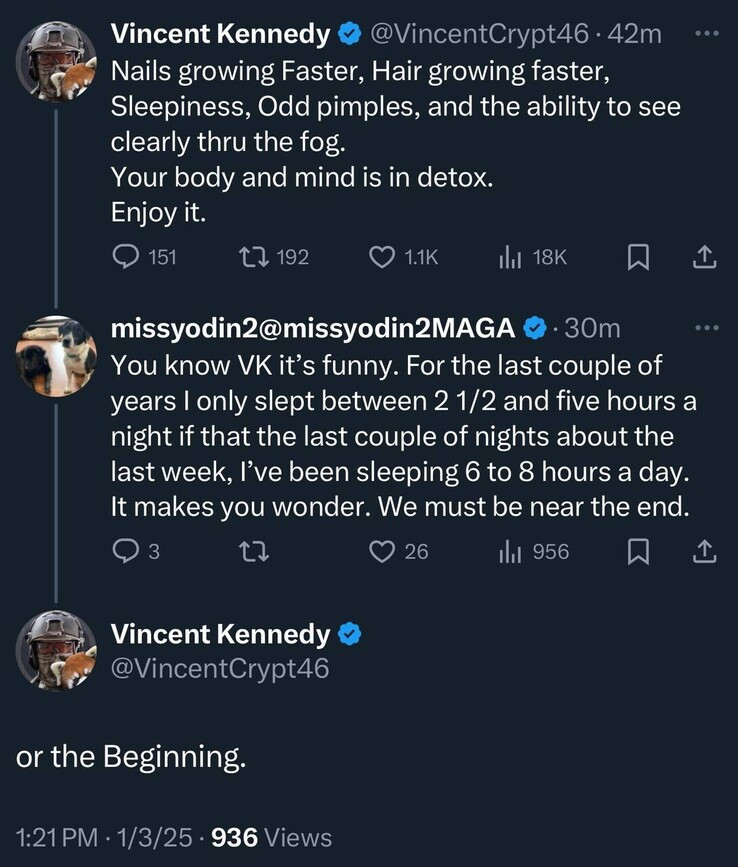Image resolution: width=738 pixels, height=867 pixels.
Task: Like missyodin2's reply with 26 likes
Action: click(x=383, y=550)
